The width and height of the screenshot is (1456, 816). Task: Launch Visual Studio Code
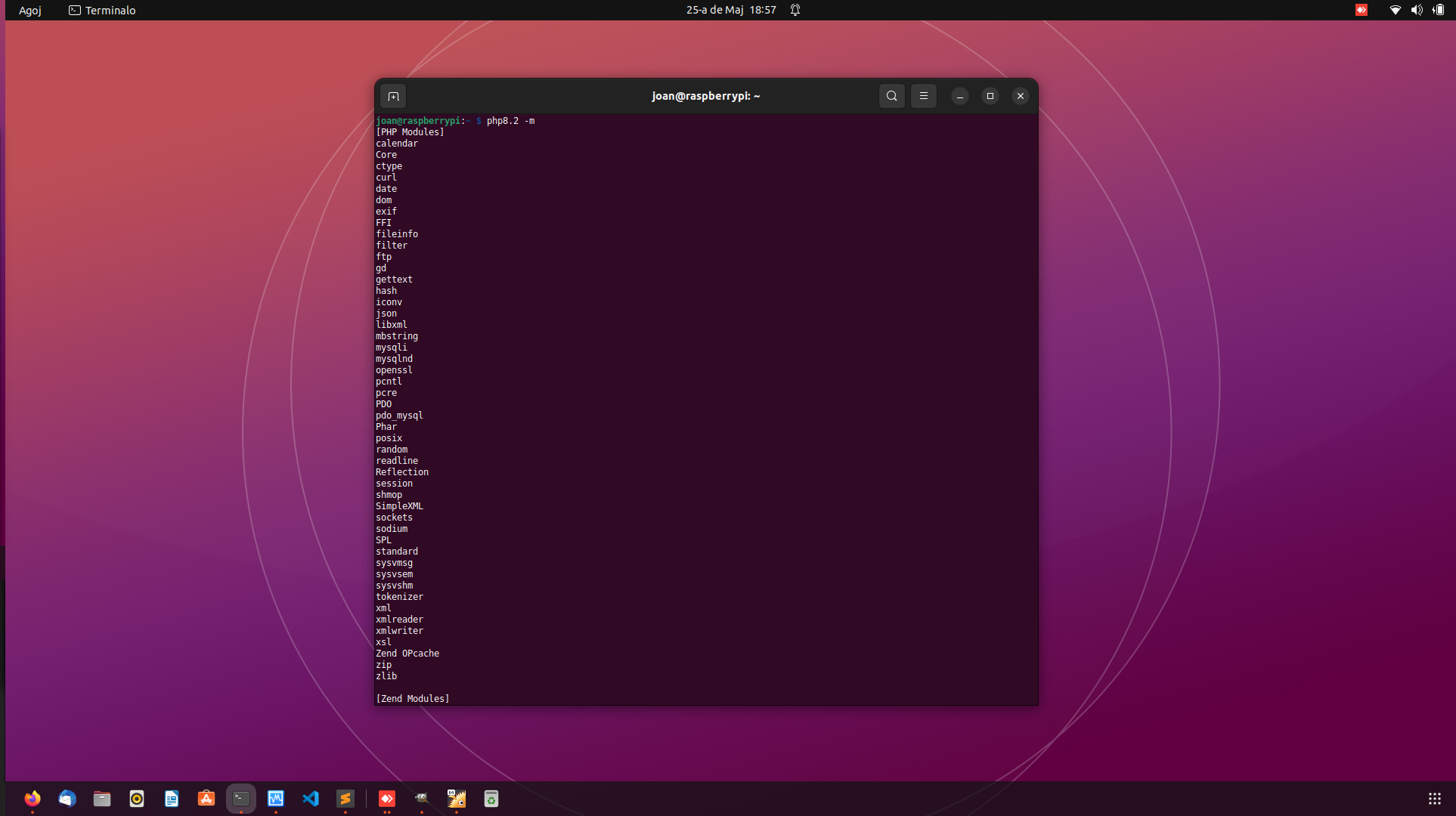tap(311, 799)
